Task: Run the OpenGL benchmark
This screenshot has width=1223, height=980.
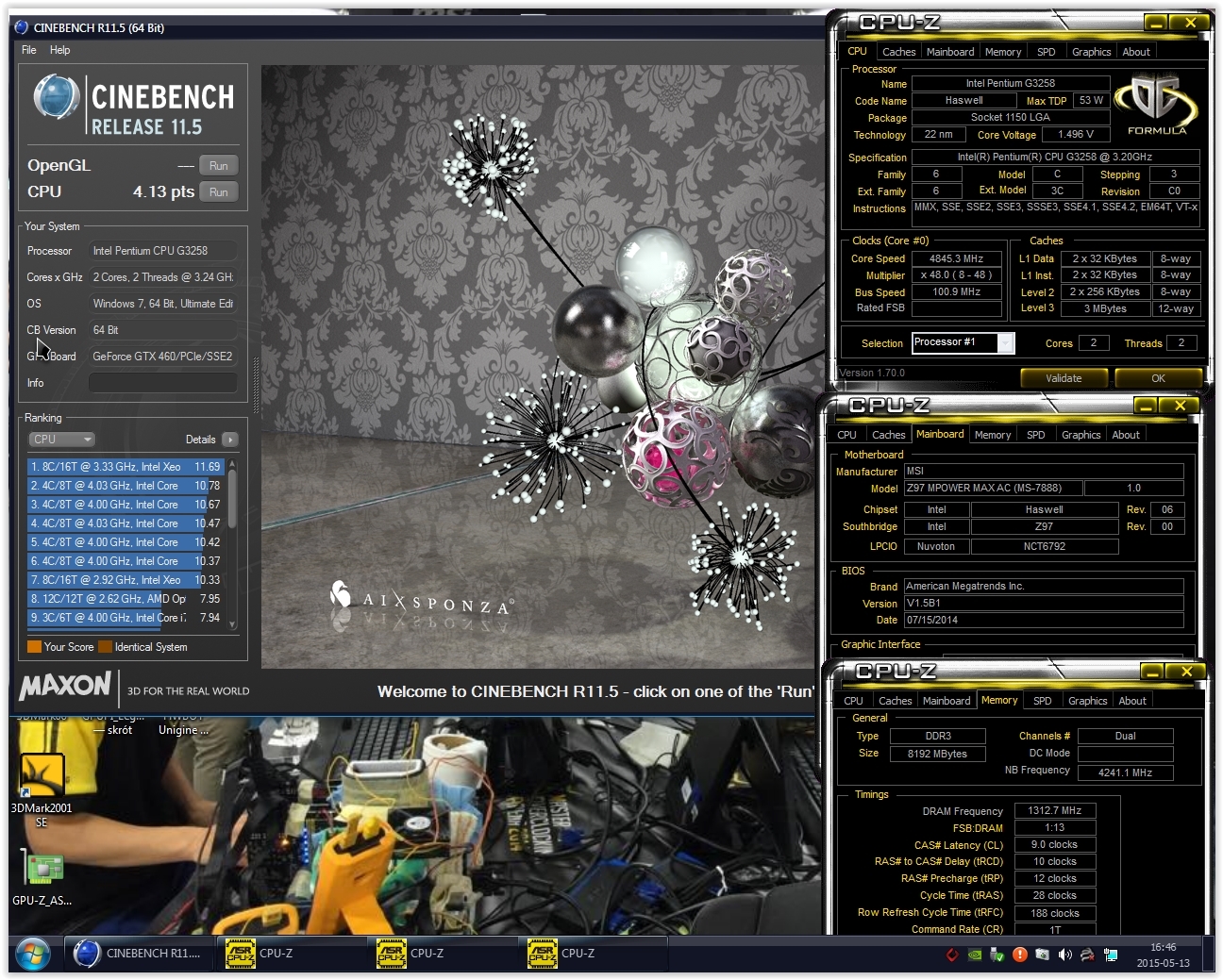Action: [x=218, y=166]
